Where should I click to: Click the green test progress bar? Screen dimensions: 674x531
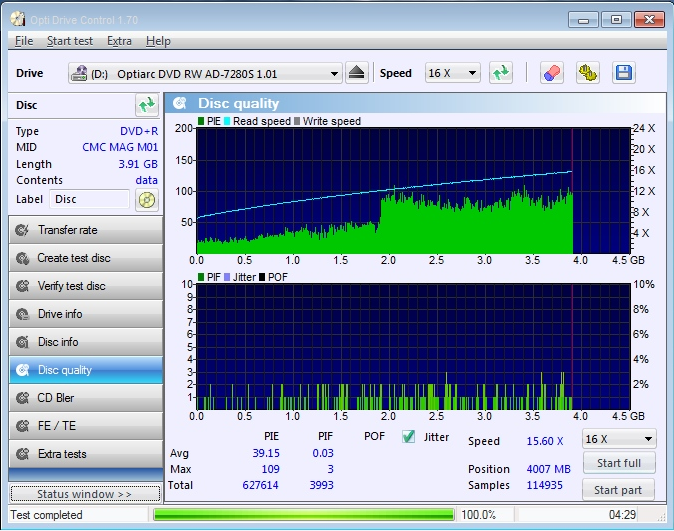click(304, 515)
